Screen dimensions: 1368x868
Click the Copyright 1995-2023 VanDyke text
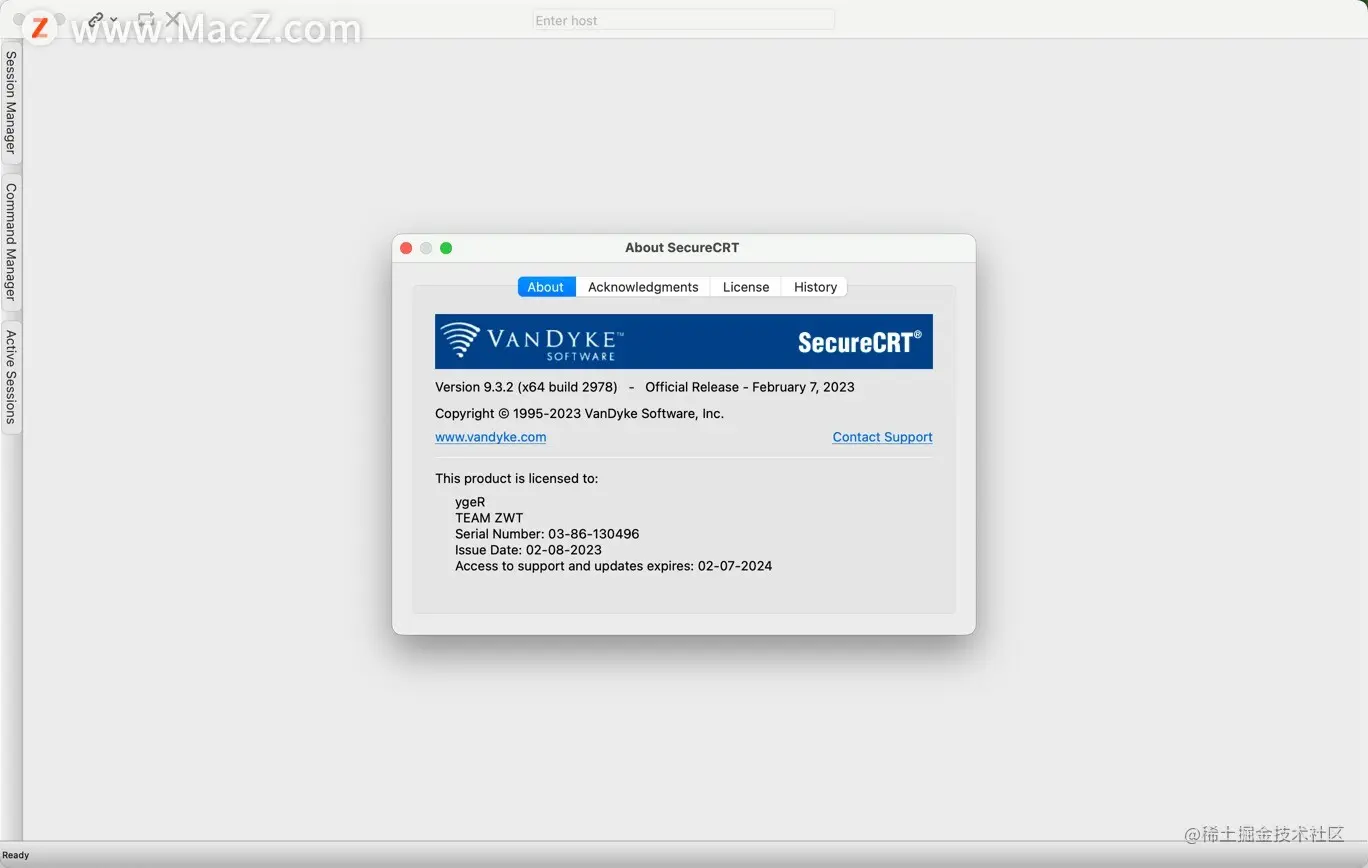pyautogui.click(x=579, y=413)
